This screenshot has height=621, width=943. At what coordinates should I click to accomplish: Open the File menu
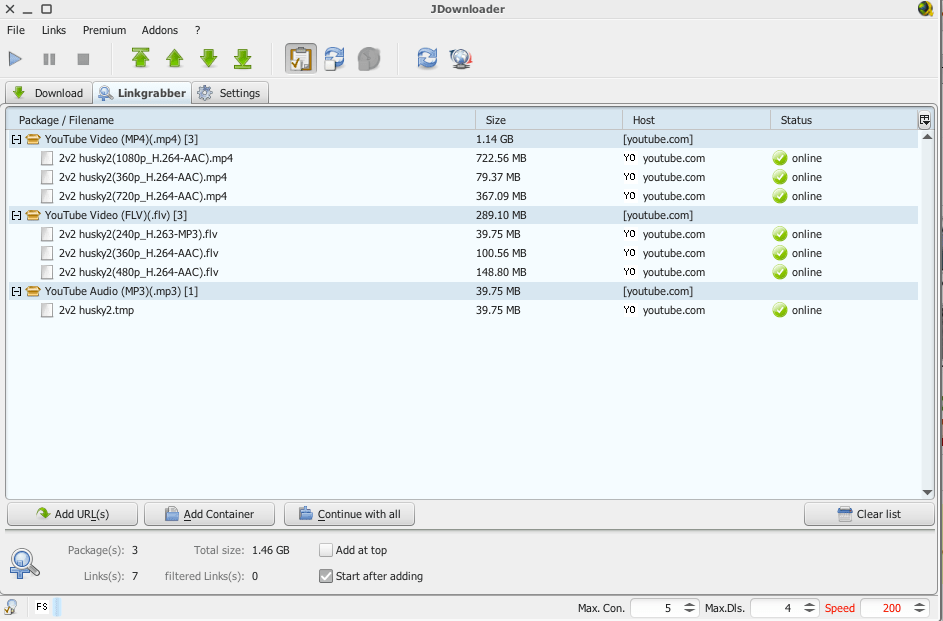pos(16,30)
